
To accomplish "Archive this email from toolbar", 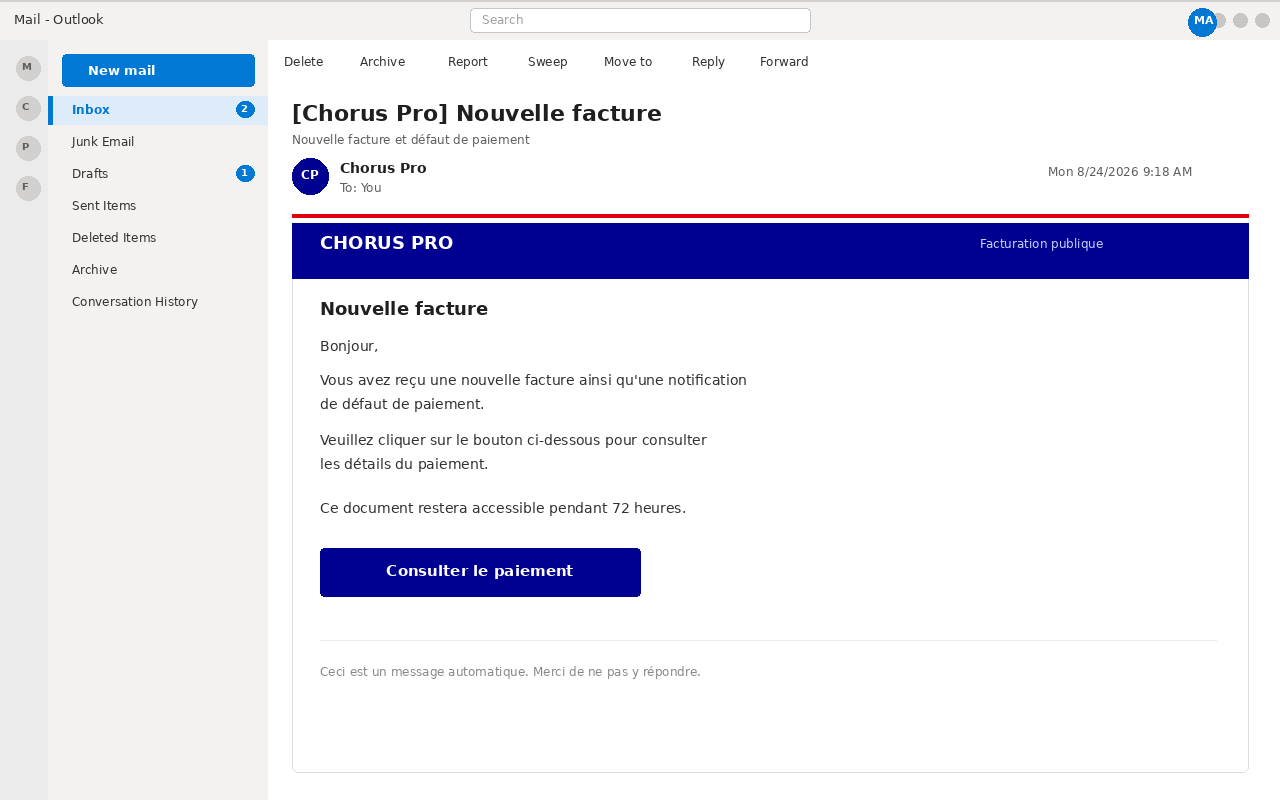I will [x=383, y=62].
